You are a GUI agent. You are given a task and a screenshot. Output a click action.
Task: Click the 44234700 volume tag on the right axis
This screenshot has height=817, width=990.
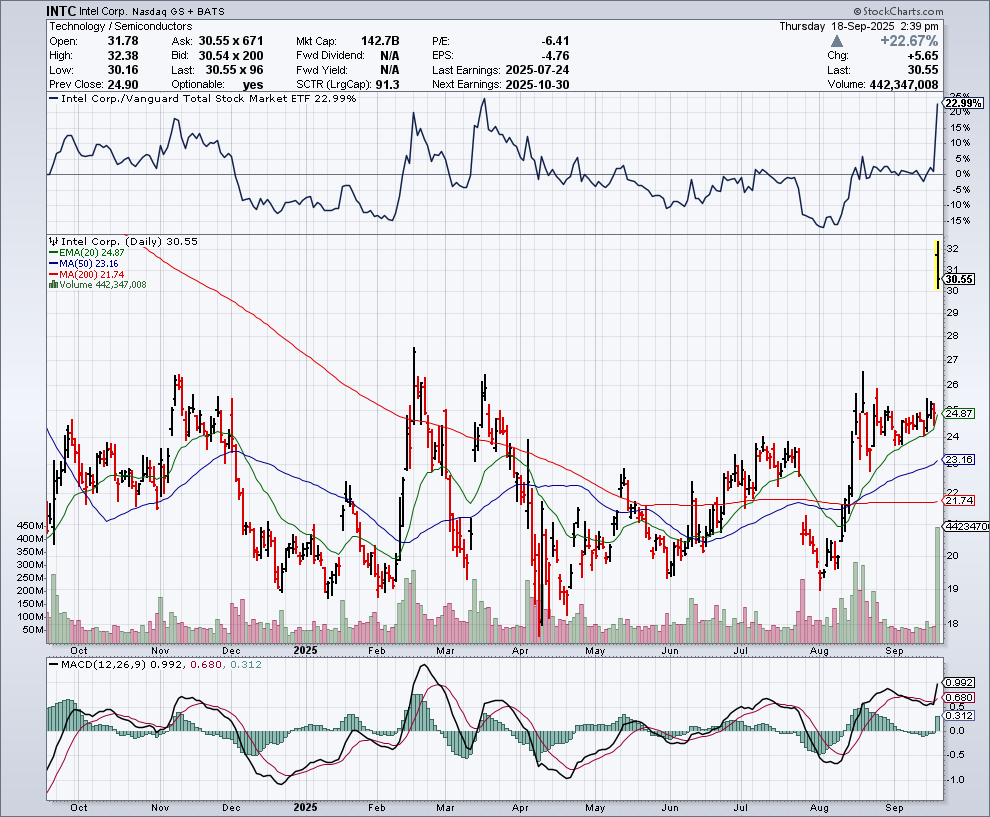(967, 527)
